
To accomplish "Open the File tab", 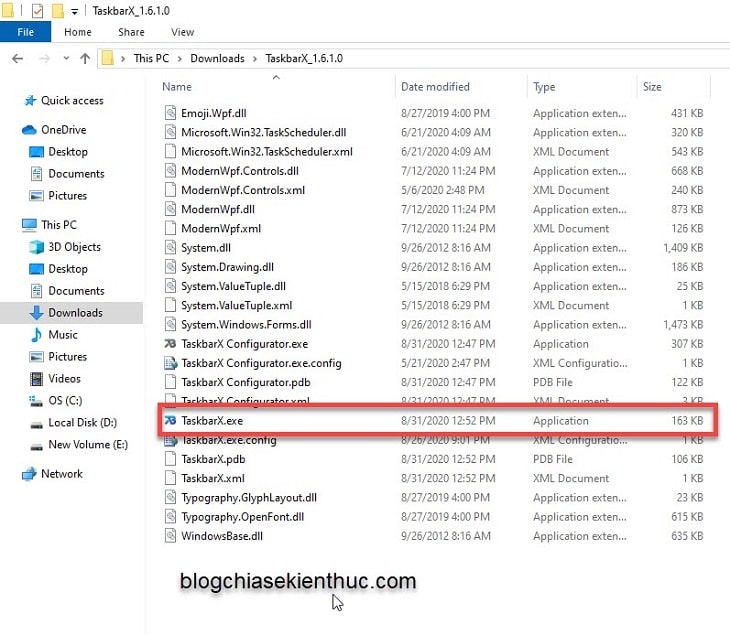I will (26, 32).
